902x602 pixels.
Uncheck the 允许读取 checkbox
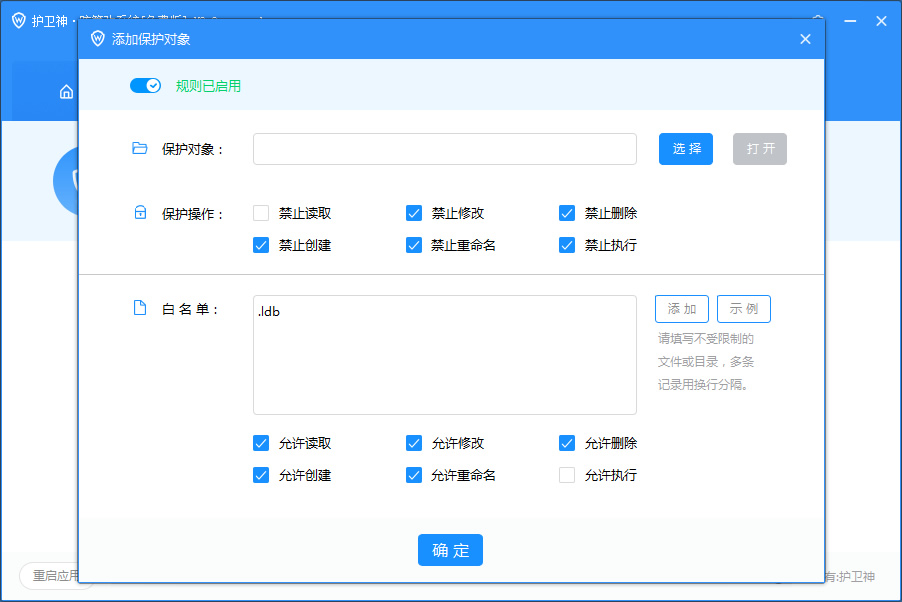pyautogui.click(x=261, y=443)
